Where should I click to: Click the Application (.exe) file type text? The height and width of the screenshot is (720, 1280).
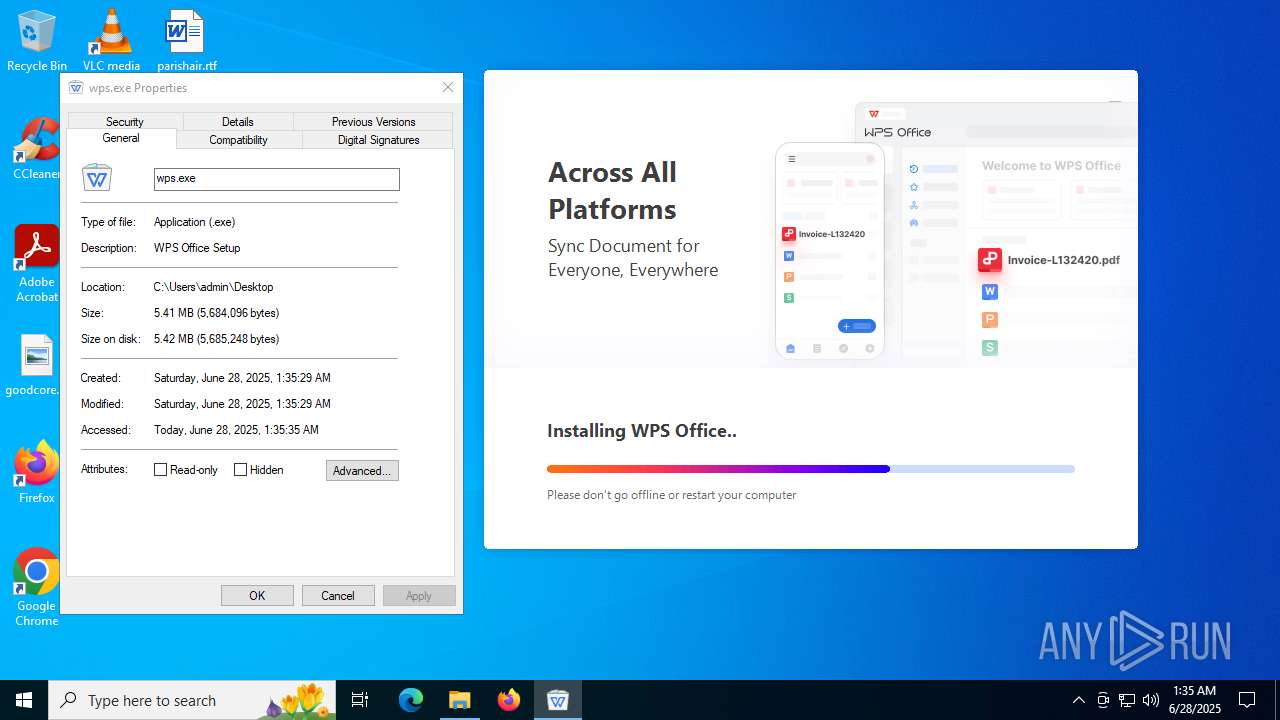(194, 222)
